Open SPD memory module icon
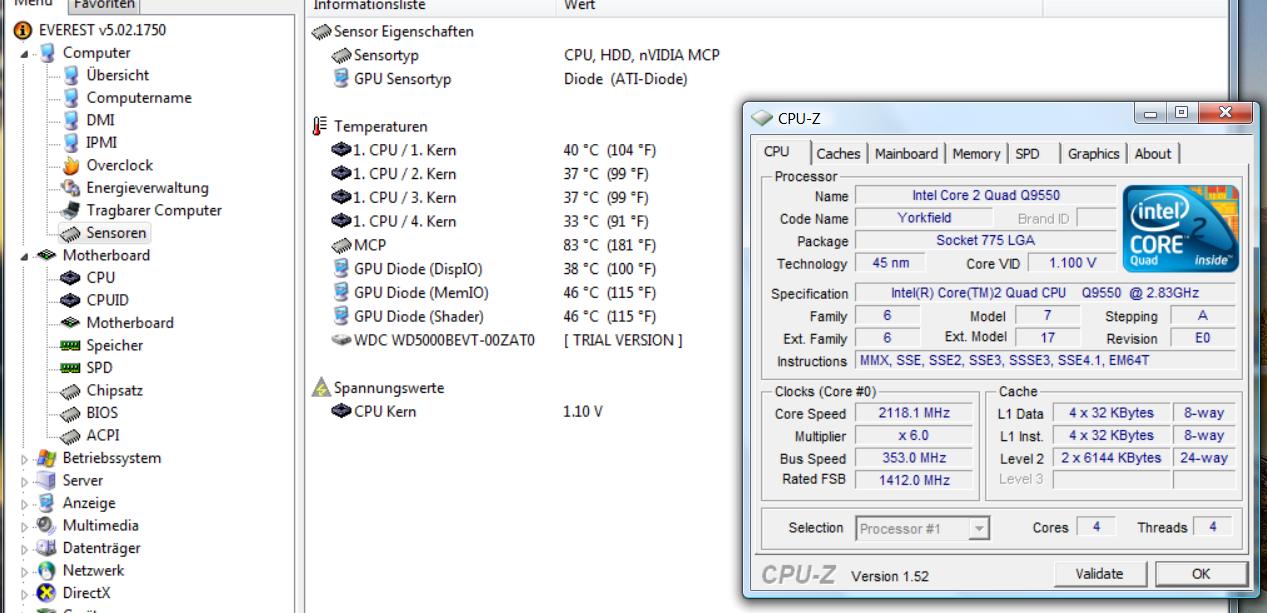The height and width of the screenshot is (613, 1267). coord(71,368)
